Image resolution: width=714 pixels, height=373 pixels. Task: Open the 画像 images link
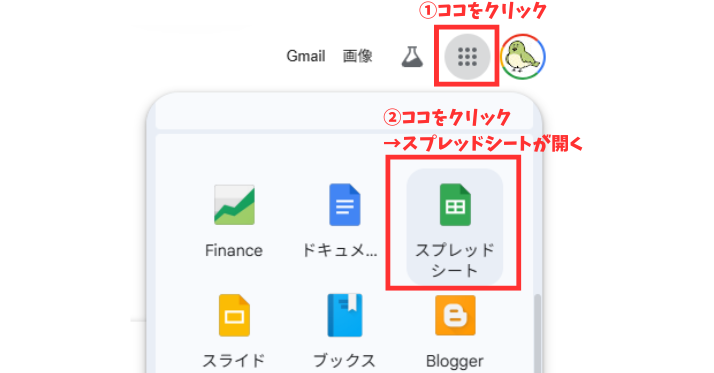coord(357,56)
